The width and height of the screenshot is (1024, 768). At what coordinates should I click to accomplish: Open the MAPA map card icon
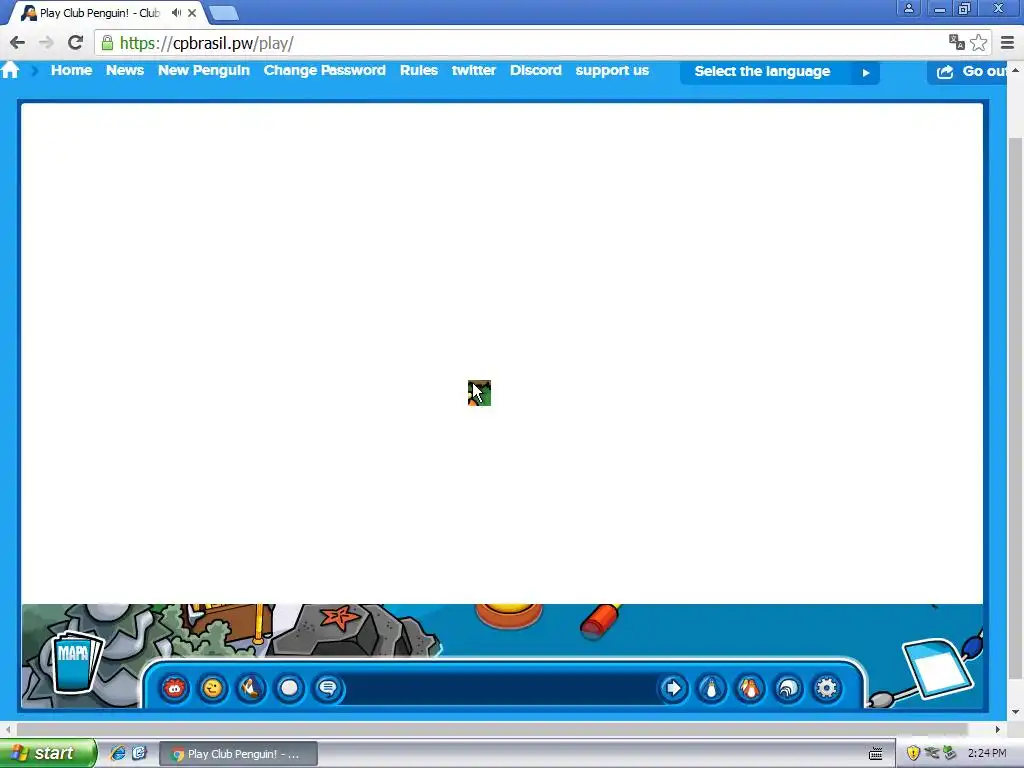(x=76, y=662)
